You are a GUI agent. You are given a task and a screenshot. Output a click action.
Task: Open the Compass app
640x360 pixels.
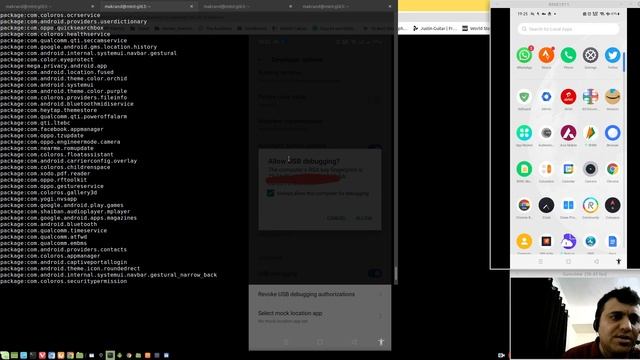pyautogui.click(x=612, y=205)
